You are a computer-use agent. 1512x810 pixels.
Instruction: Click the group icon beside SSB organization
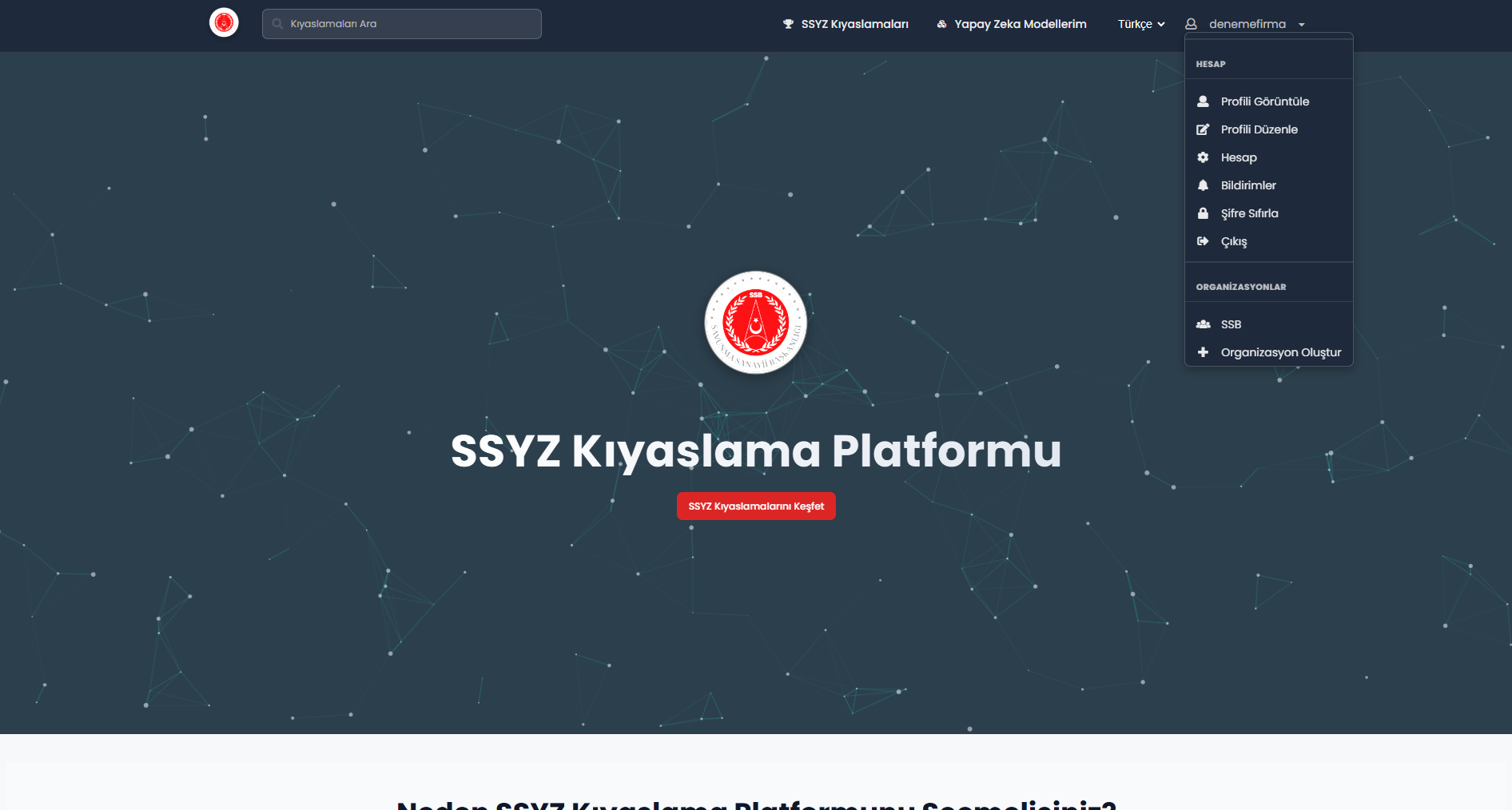pyautogui.click(x=1203, y=324)
